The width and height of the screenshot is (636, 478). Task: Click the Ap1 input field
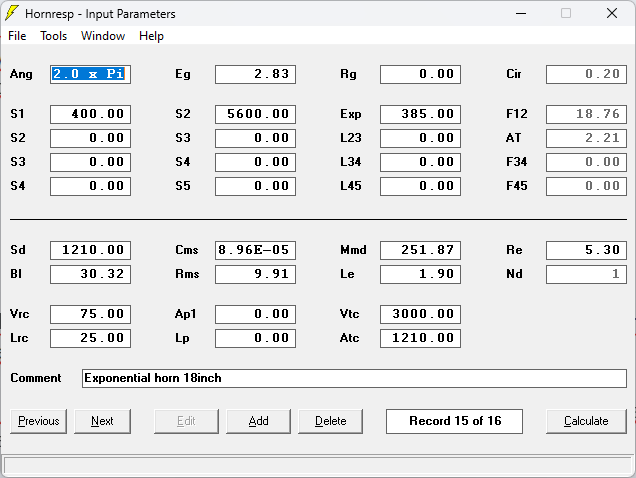pyautogui.click(x=256, y=314)
